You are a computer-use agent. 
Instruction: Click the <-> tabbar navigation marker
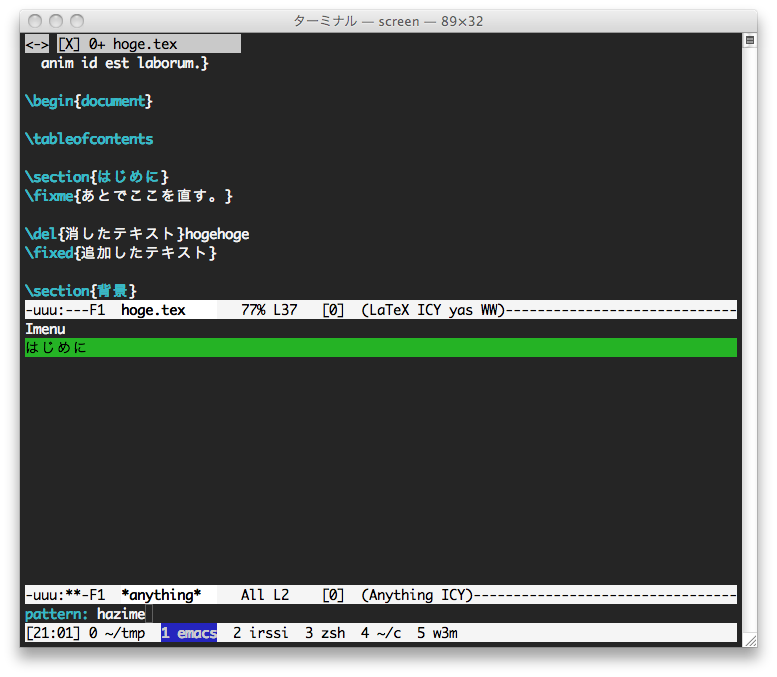(x=37, y=44)
